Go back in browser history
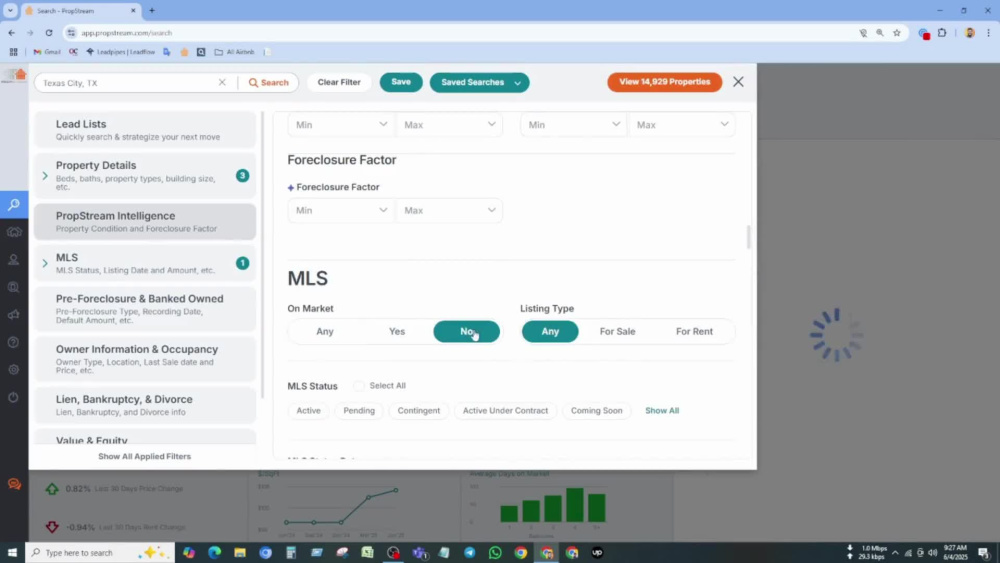1000x563 pixels. pyautogui.click(x=11, y=33)
